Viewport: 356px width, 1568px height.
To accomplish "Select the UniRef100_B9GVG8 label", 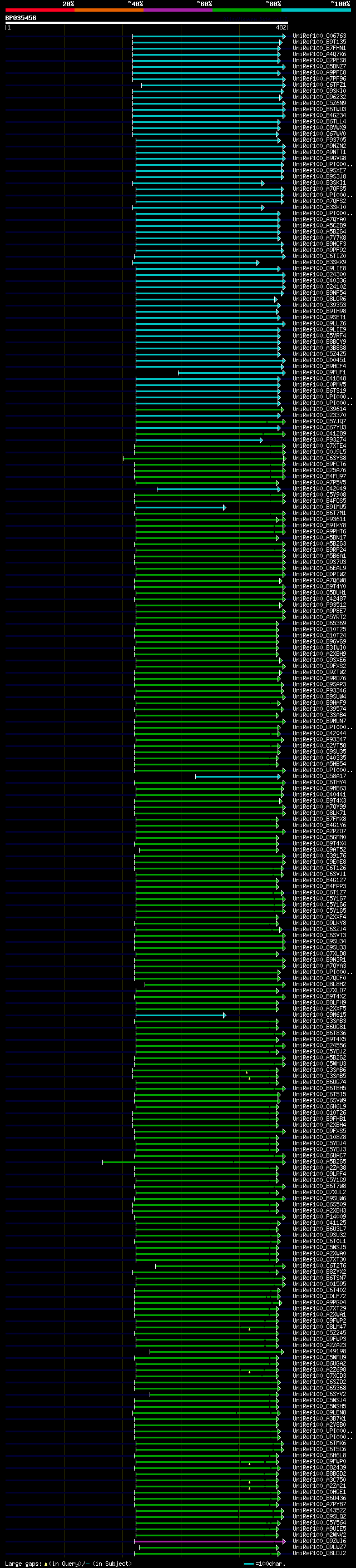I will click(319, 159).
